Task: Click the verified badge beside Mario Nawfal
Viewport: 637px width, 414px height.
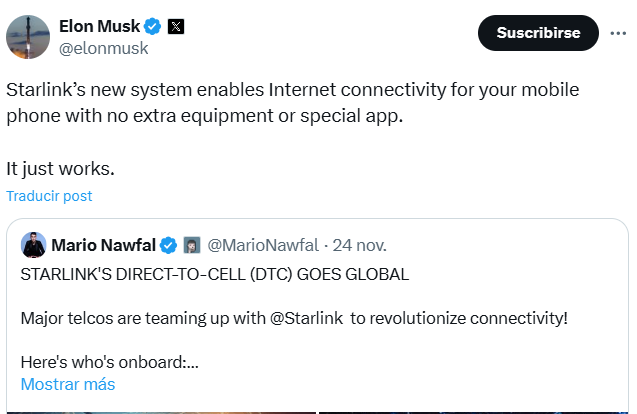Action: coord(168,245)
